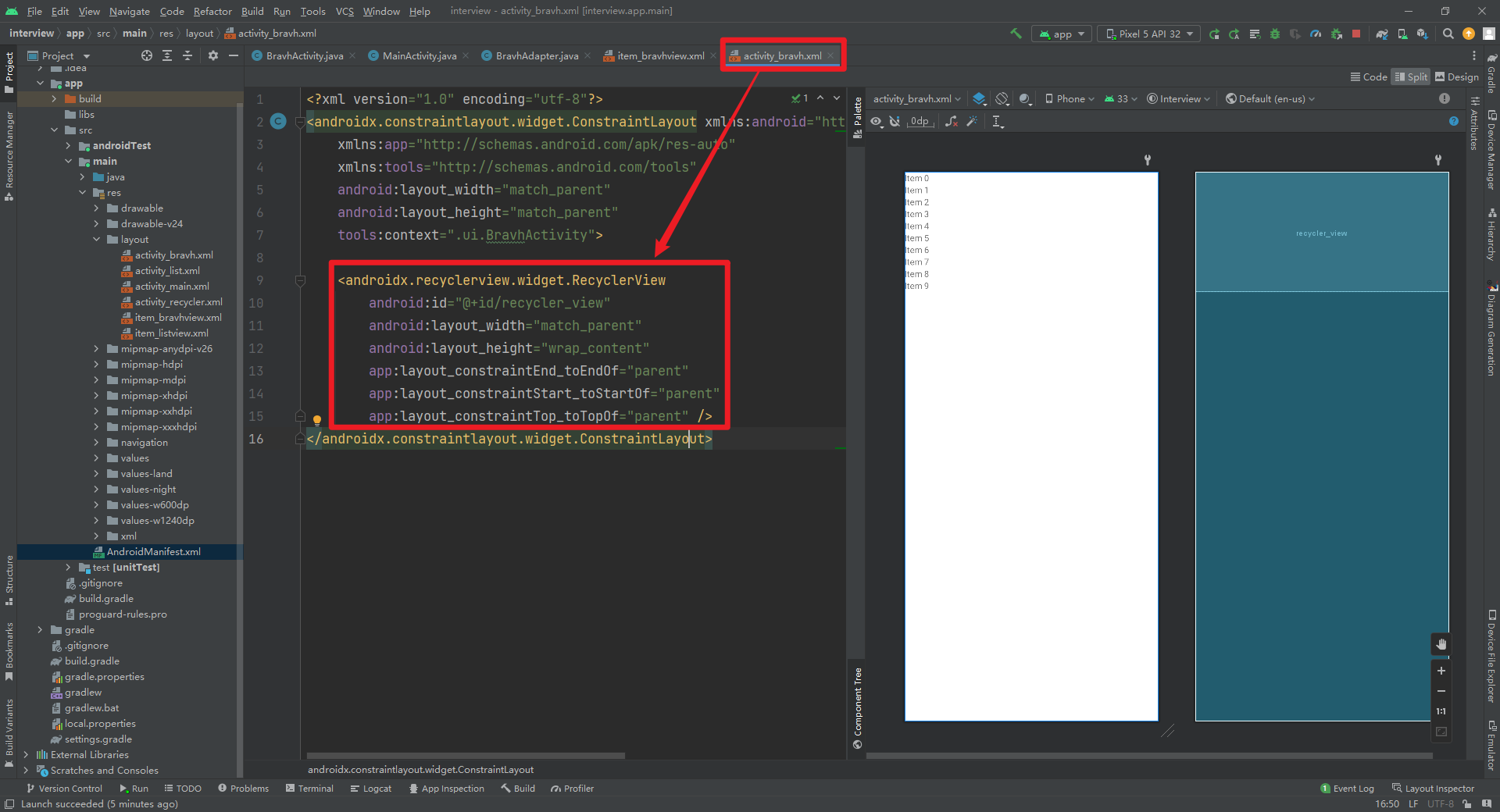Click the Make Project hammer icon
1500x812 pixels.
coord(1016,34)
